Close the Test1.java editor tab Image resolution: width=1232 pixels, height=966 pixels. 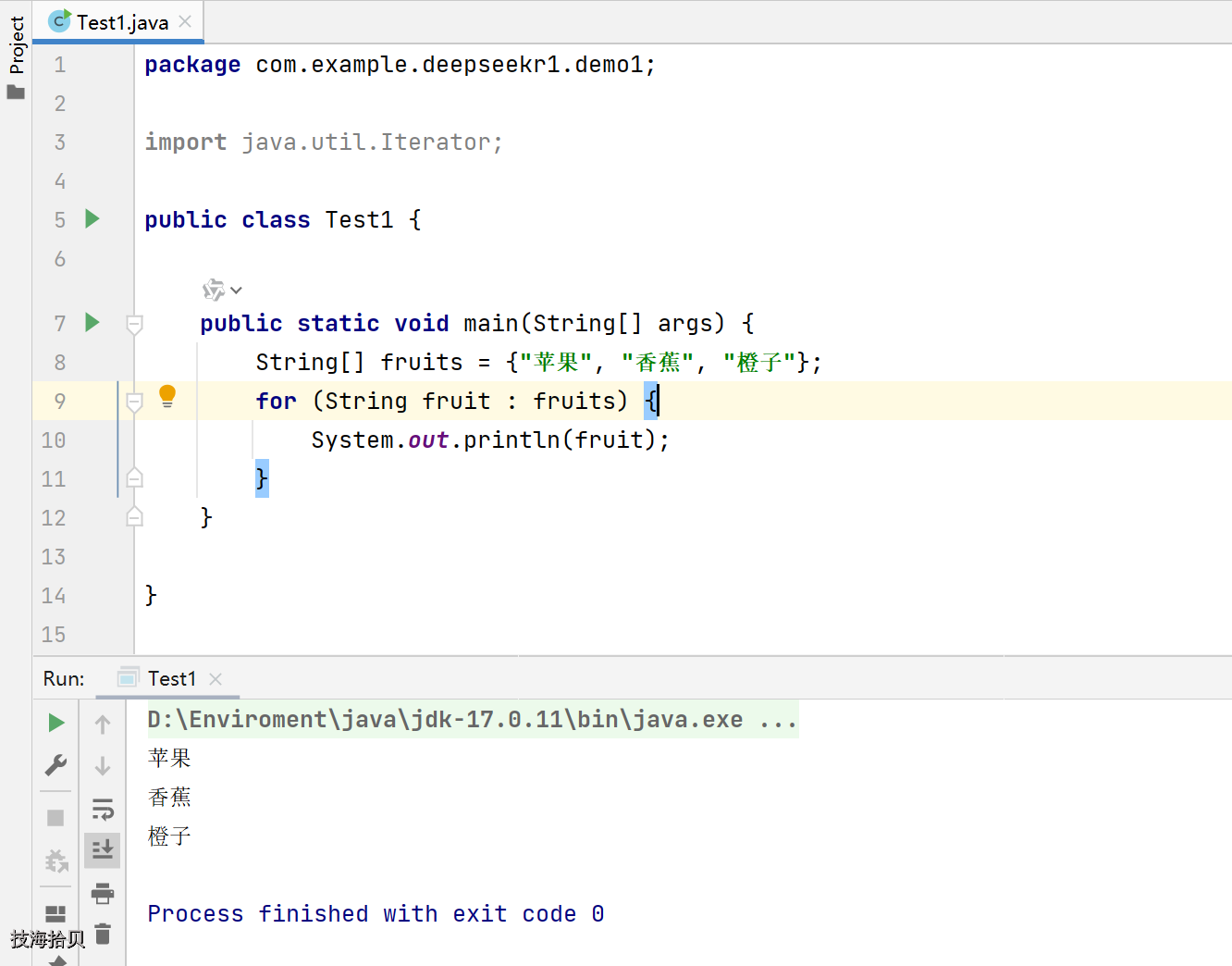pyautogui.click(x=185, y=21)
